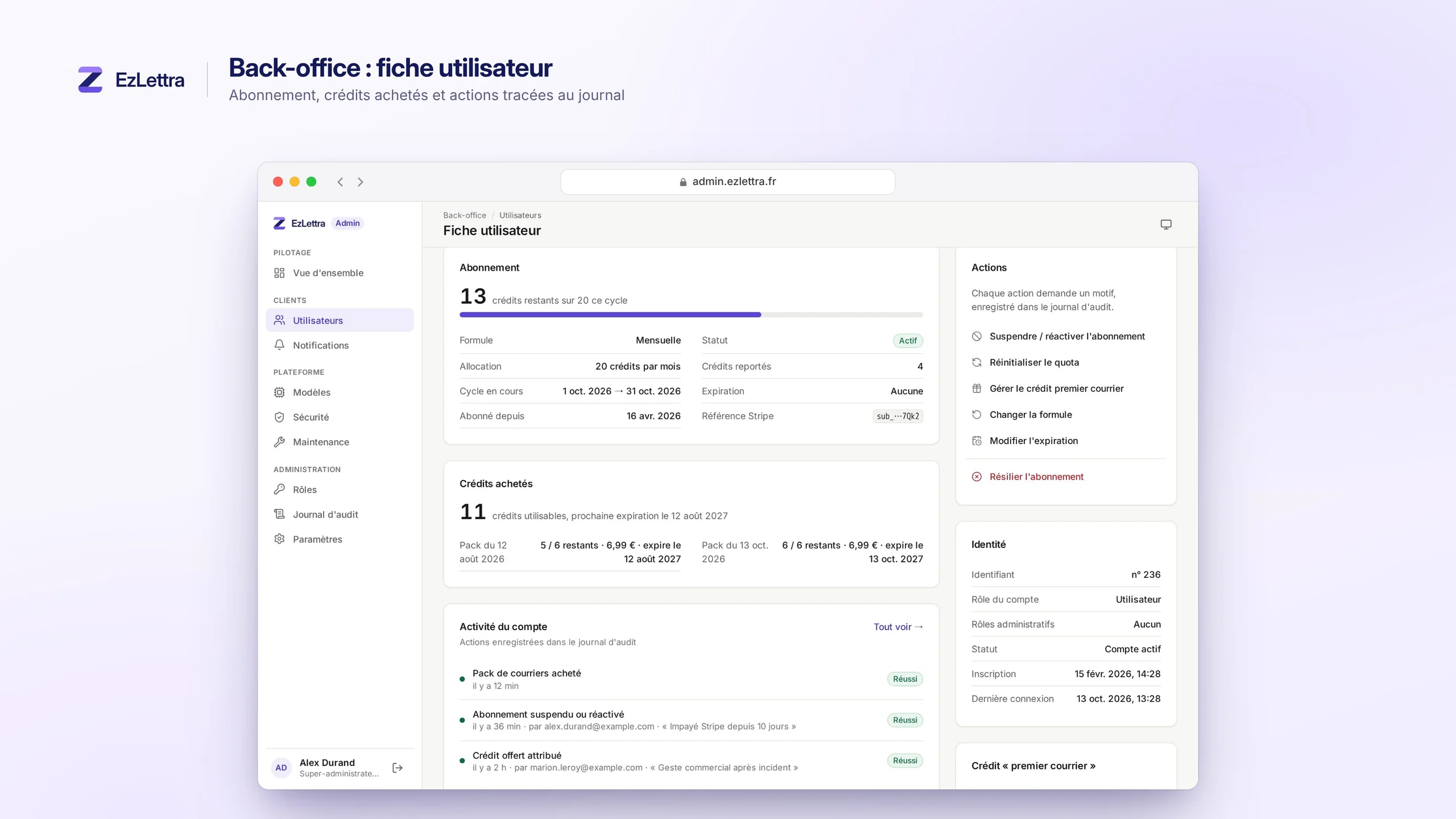Go forward with the browser forward arrow

(x=361, y=182)
